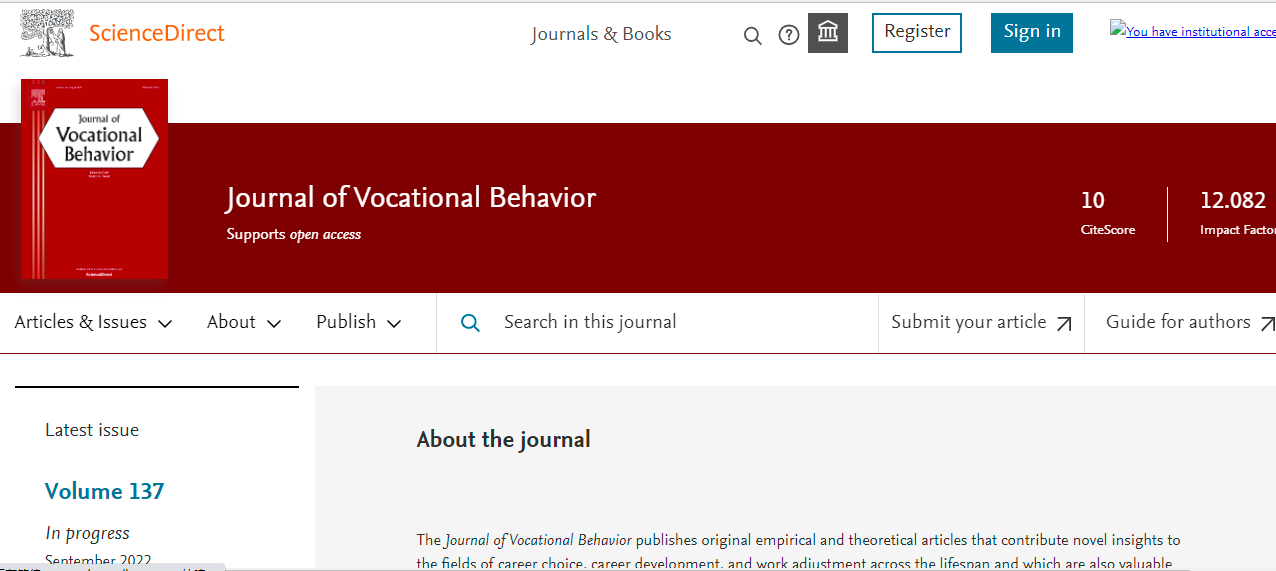
Task: Open the Volume 137 link
Action: coord(104,491)
